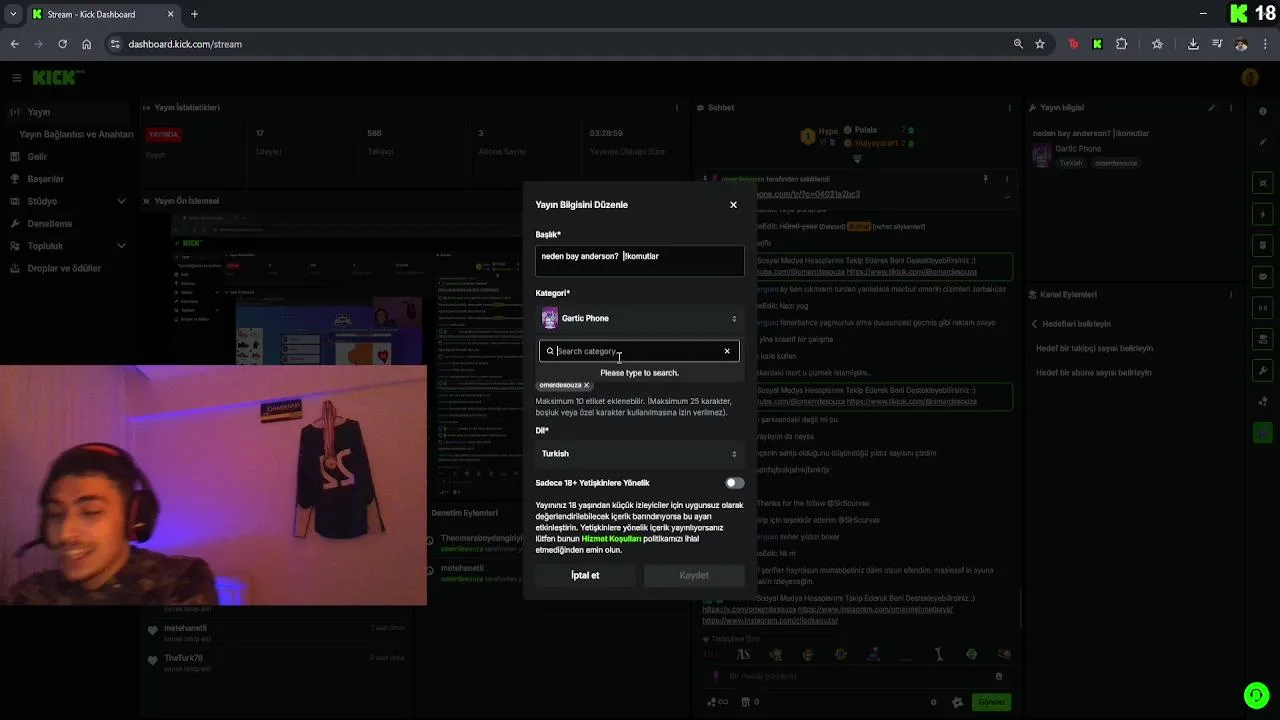Click the info icon in right rail
Viewport: 1280px width, 720px height.
tap(1263, 112)
